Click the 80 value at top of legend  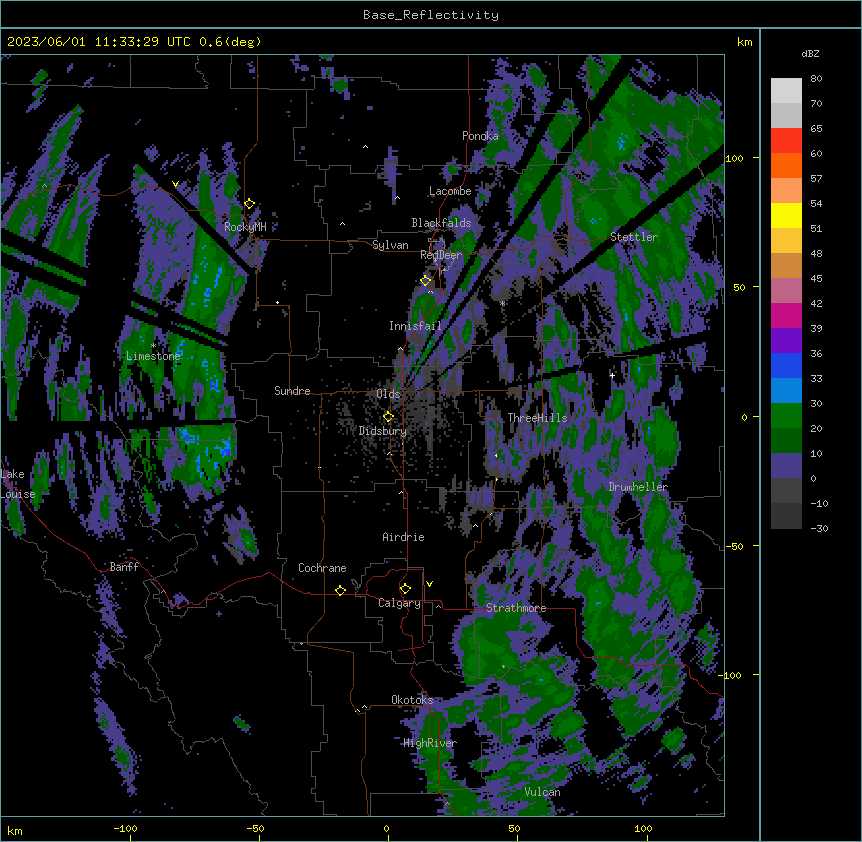point(816,79)
